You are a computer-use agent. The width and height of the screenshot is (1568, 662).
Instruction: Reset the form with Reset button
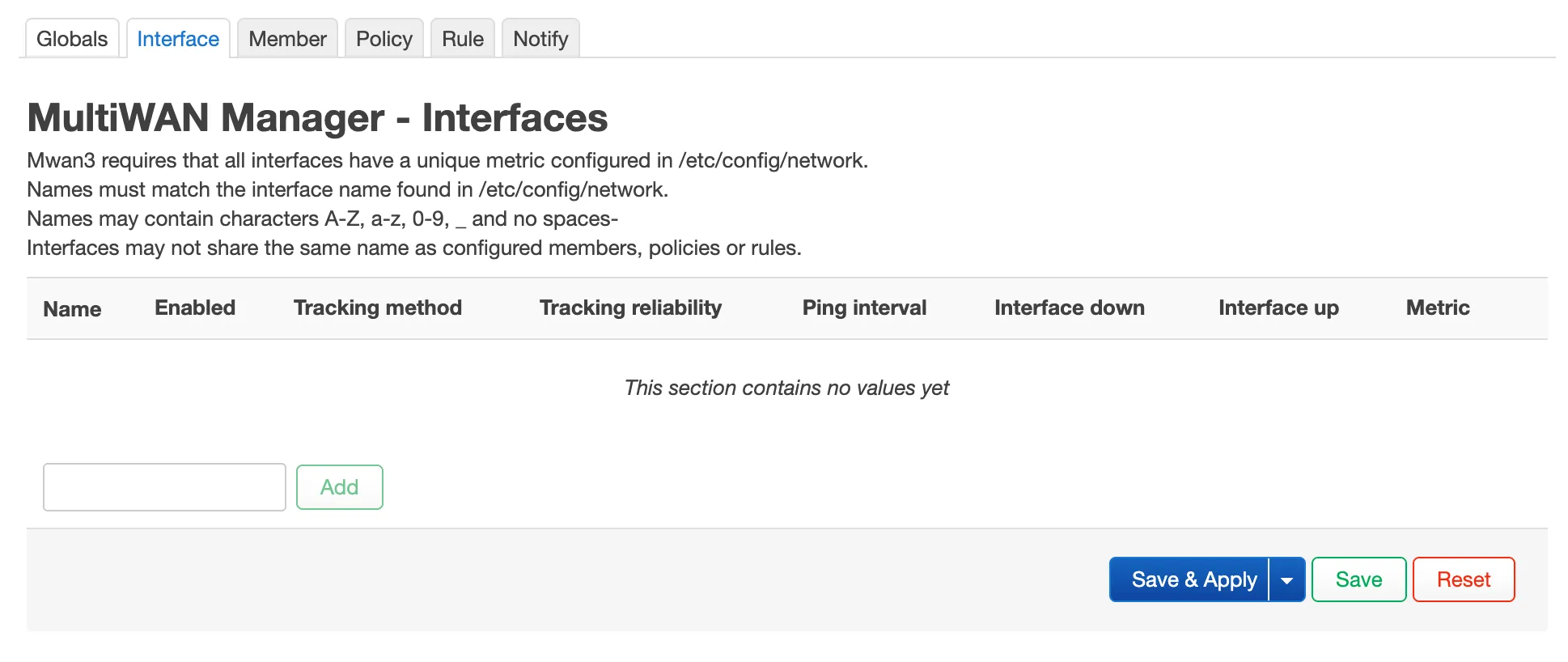[1463, 579]
